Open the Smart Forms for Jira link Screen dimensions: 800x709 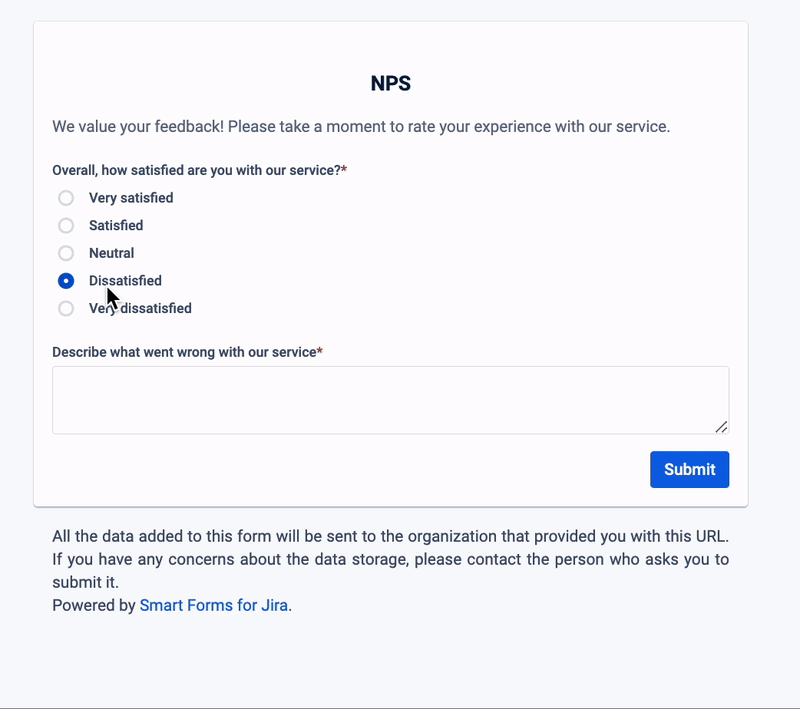click(214, 605)
